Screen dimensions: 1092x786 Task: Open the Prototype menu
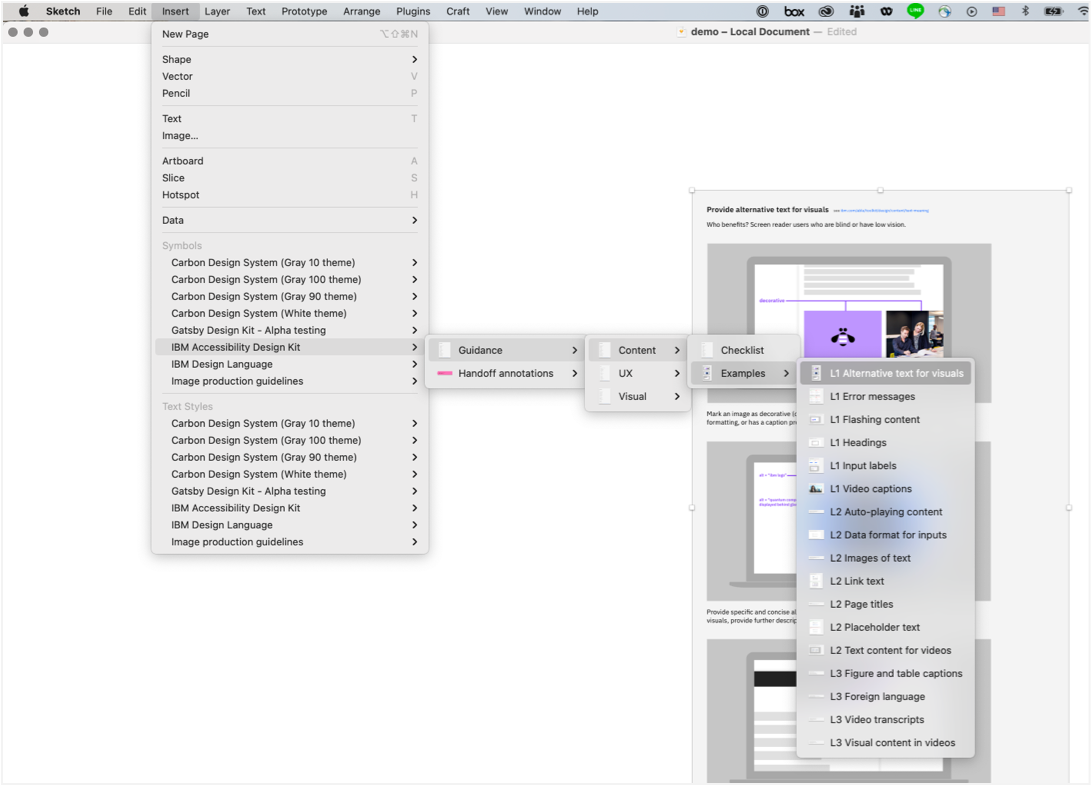click(x=304, y=11)
